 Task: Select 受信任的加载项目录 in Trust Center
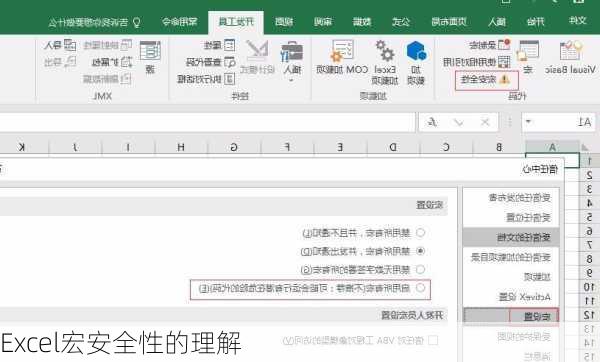point(511,258)
